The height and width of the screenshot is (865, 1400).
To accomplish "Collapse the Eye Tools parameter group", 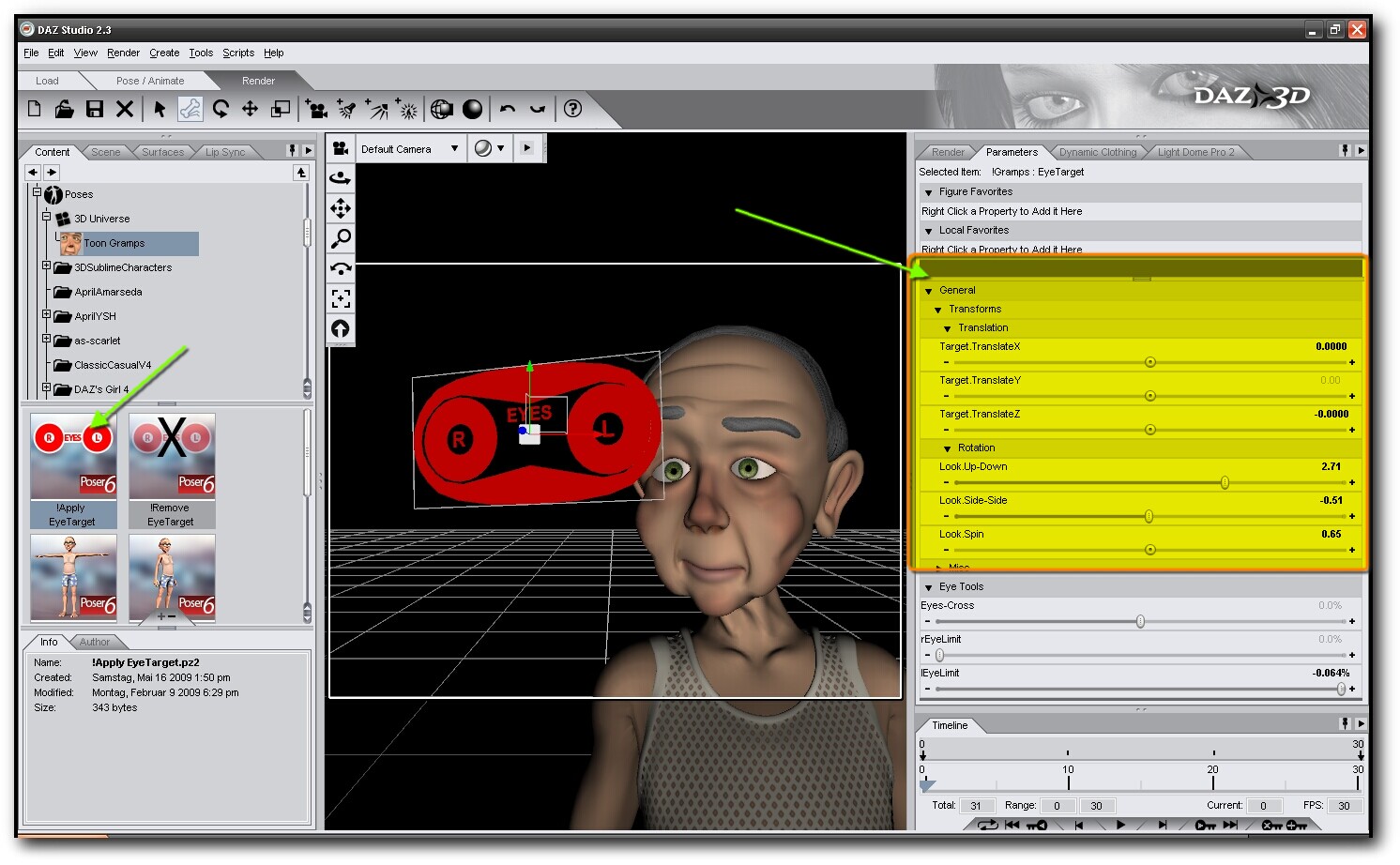I will 928,587.
